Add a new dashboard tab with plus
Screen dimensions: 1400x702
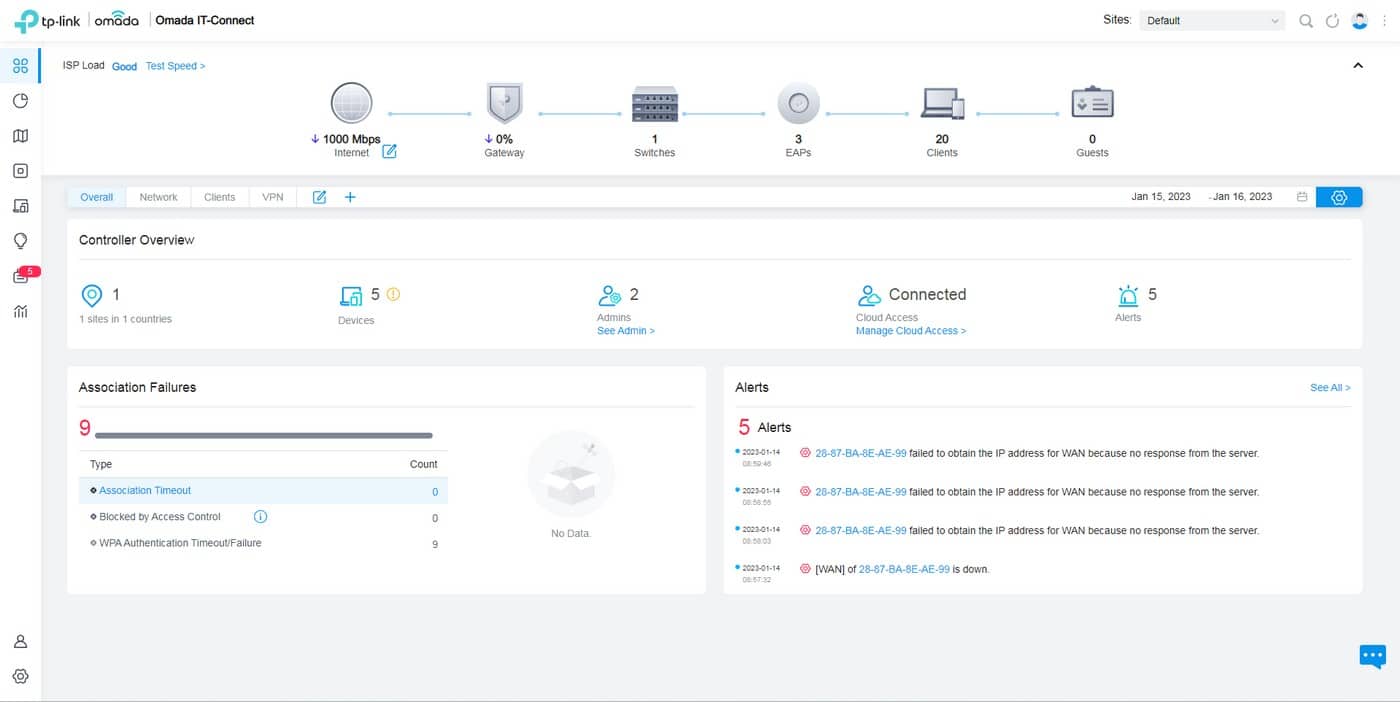pyautogui.click(x=350, y=197)
